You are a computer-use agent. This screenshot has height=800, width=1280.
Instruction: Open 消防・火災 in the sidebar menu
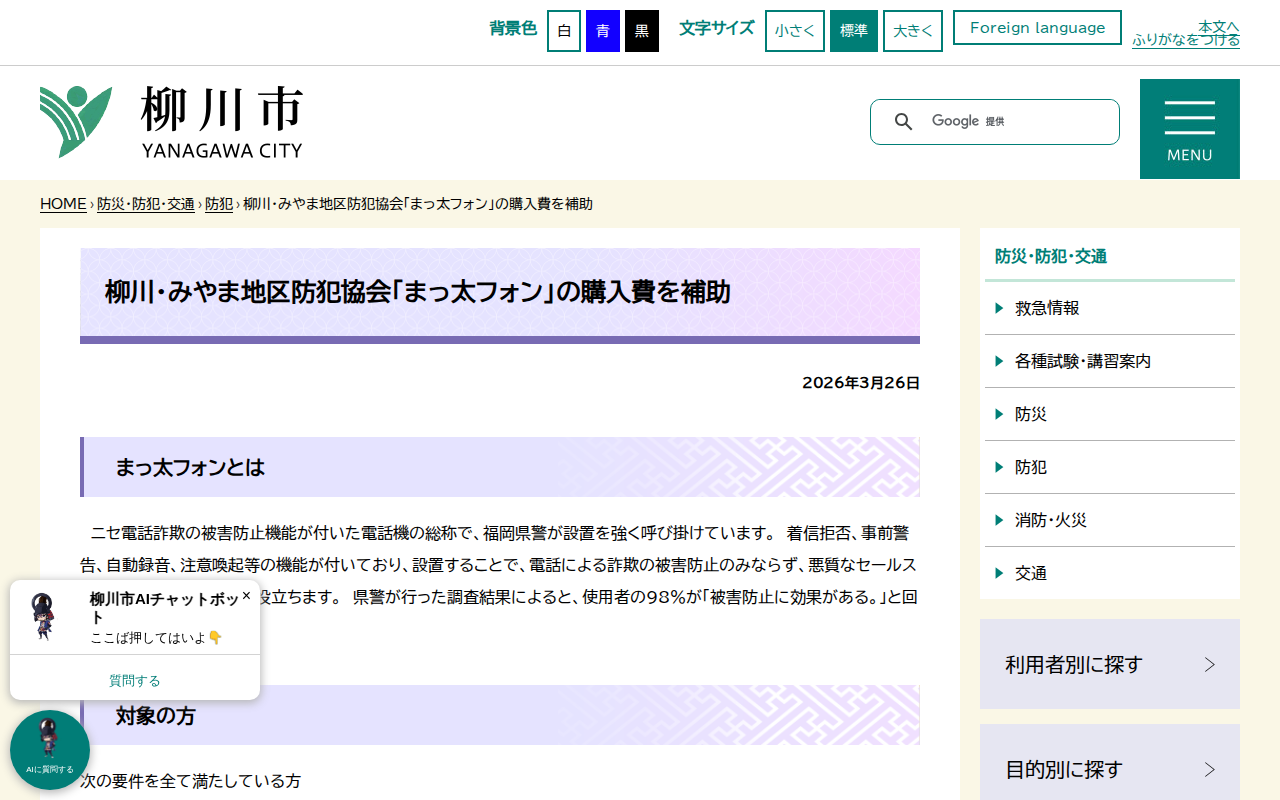[1110, 520]
